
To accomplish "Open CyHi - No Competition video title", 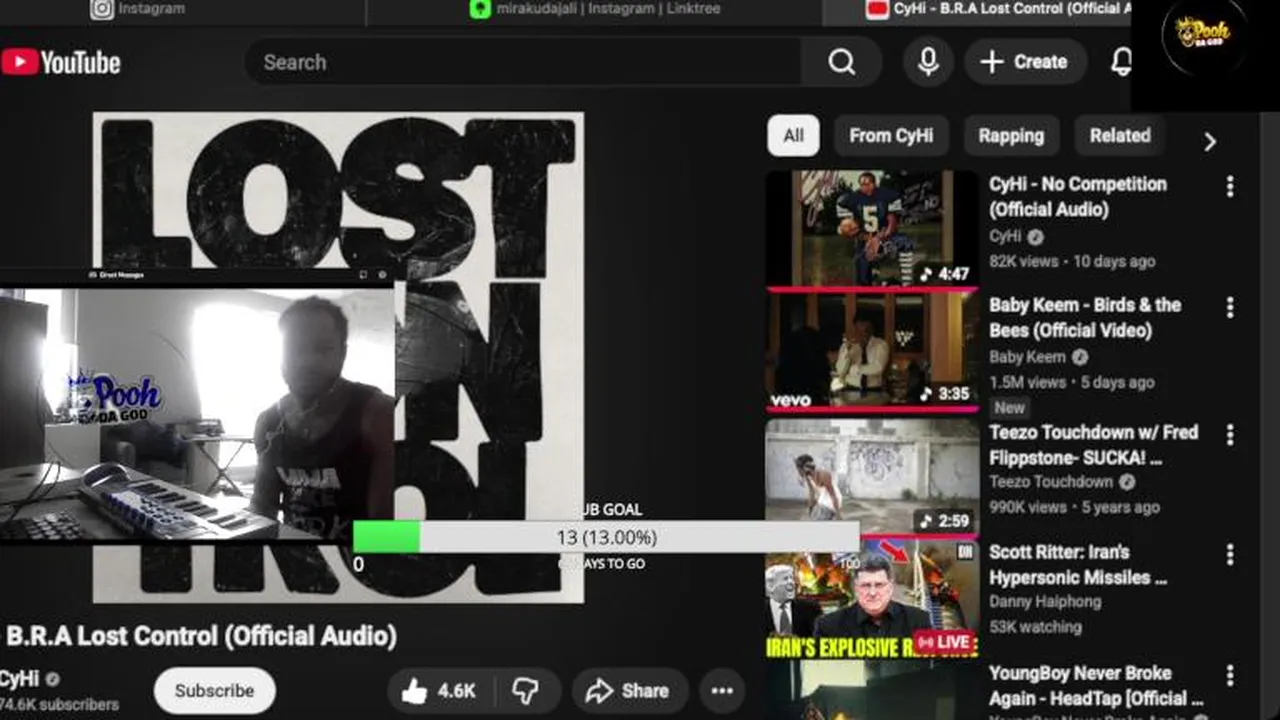I will point(1078,197).
